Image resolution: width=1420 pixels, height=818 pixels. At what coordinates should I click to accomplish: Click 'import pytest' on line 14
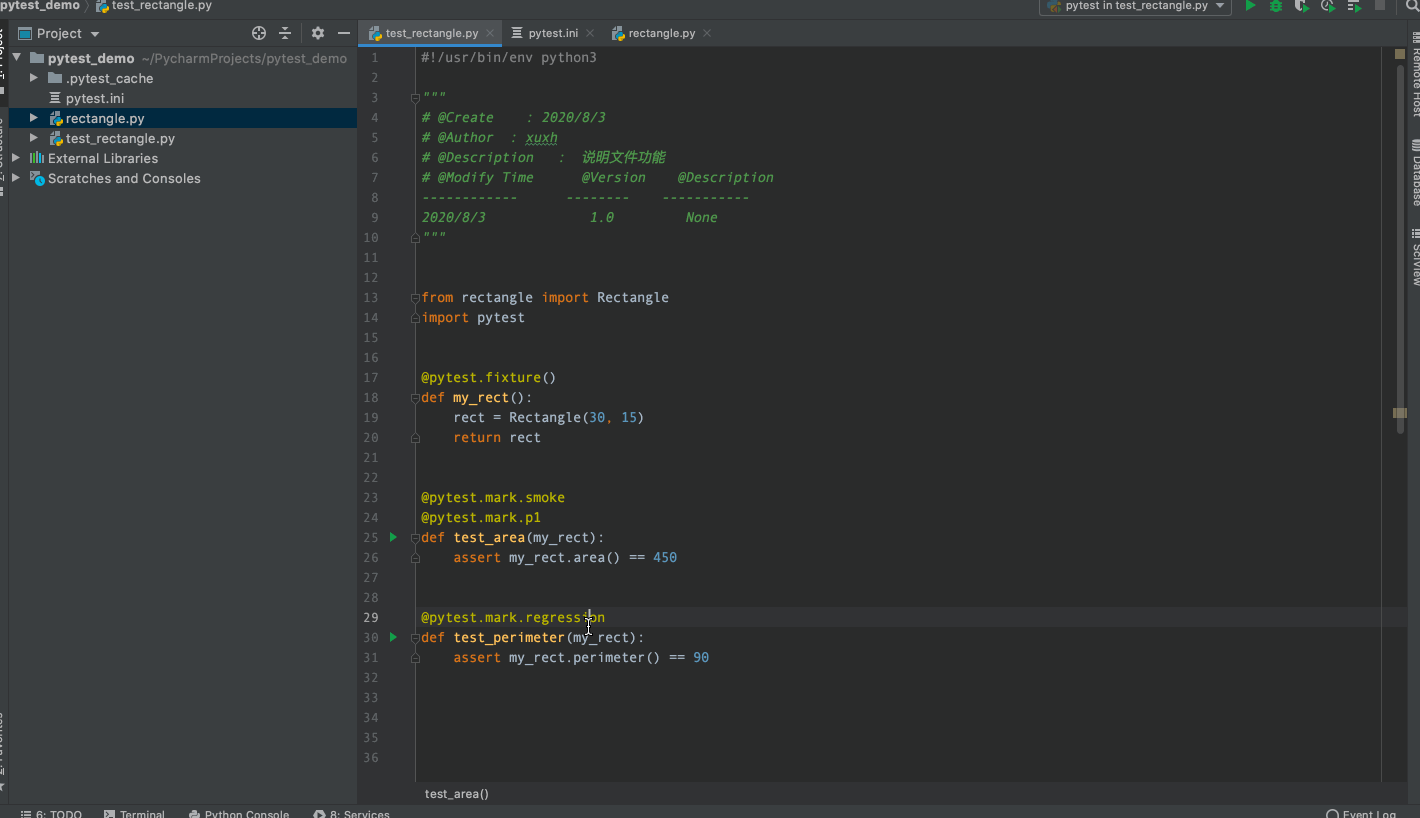point(473,317)
